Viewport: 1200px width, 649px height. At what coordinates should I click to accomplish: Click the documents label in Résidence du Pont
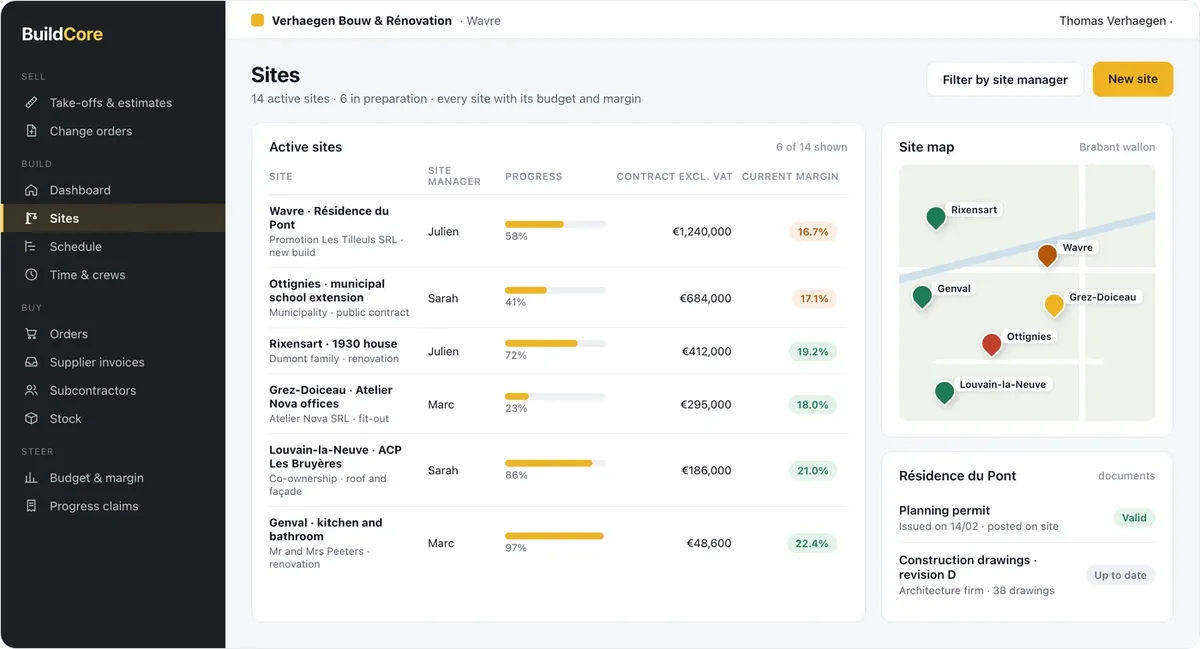click(x=1126, y=476)
